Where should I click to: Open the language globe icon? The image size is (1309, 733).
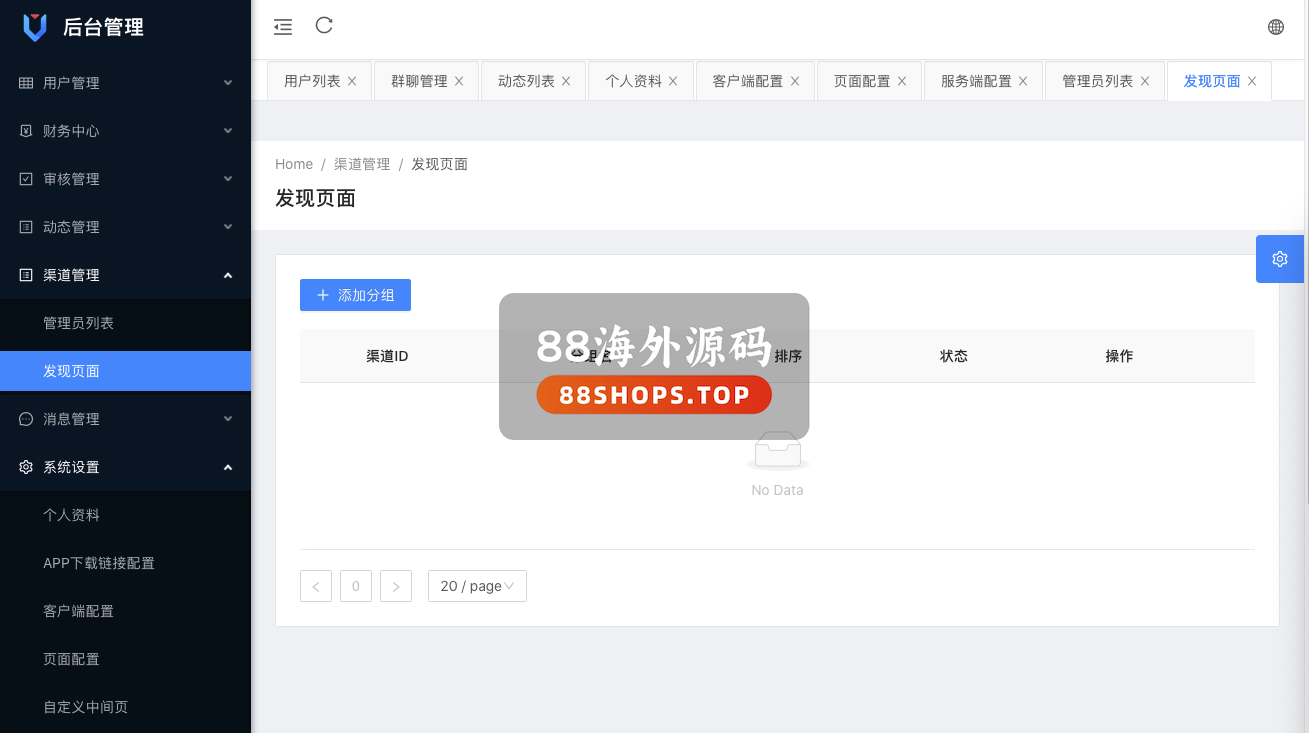pos(1276,28)
